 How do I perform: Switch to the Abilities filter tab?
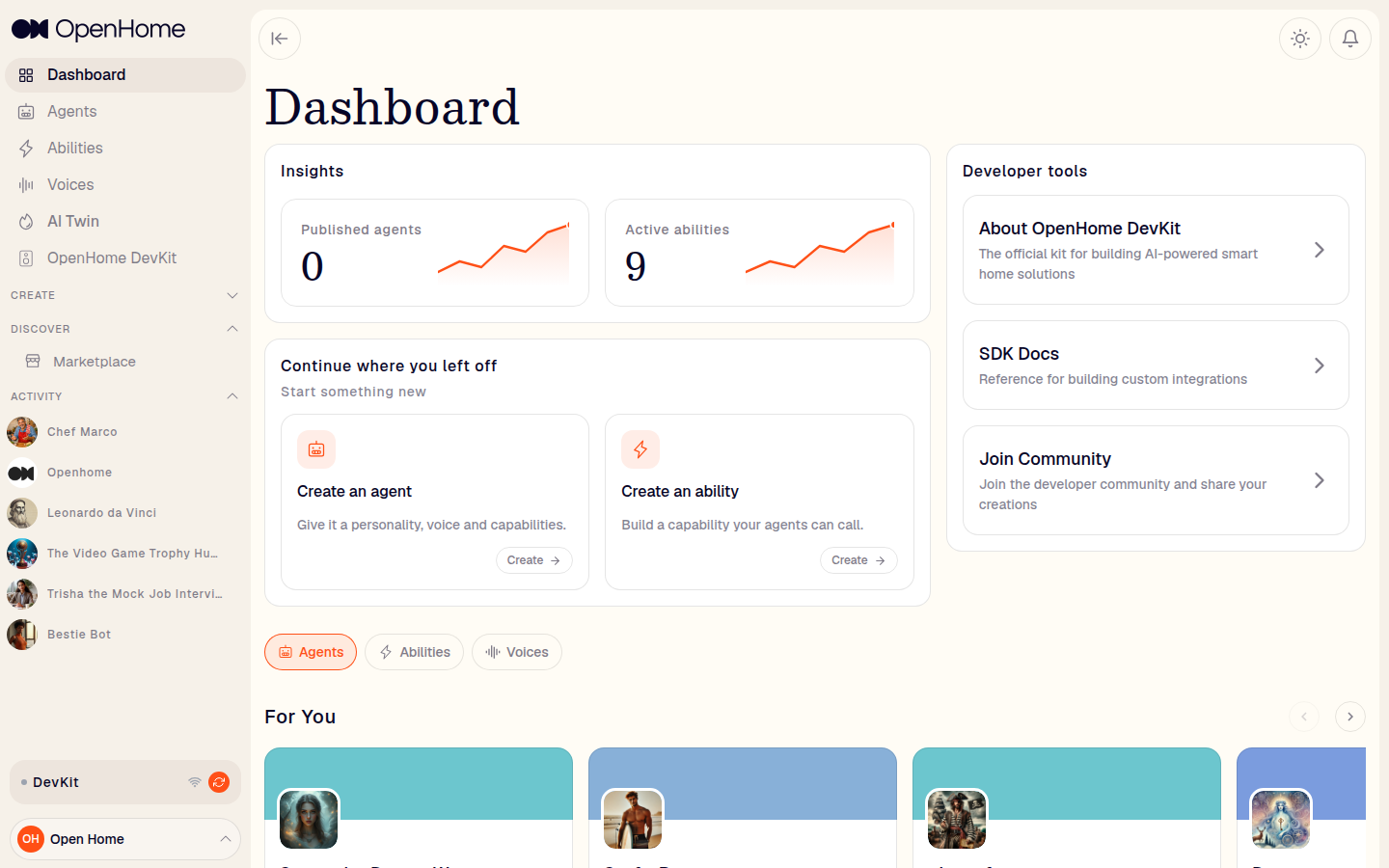point(415,652)
